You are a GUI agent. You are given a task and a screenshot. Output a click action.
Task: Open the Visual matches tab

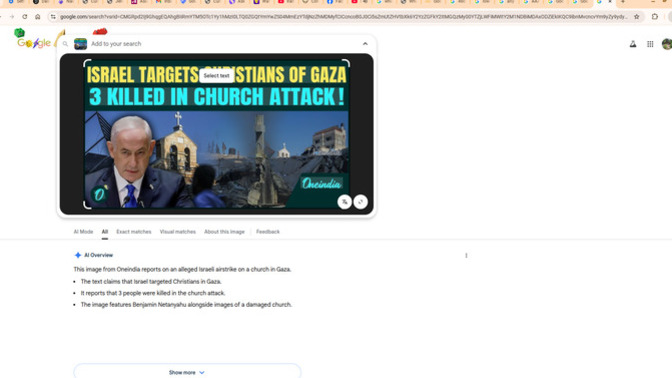(178, 231)
